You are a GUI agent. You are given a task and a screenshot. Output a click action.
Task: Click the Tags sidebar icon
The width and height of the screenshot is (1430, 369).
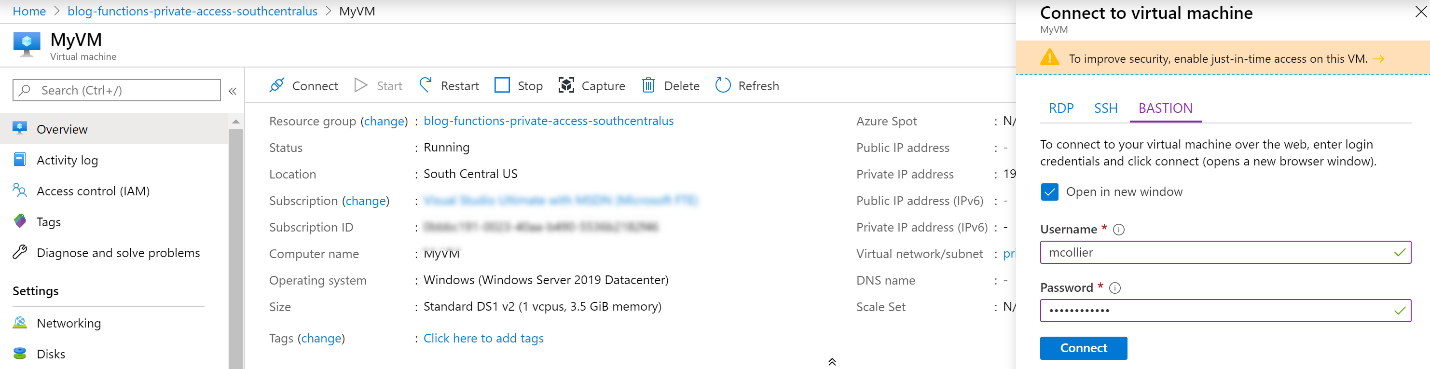pyautogui.click(x=19, y=222)
